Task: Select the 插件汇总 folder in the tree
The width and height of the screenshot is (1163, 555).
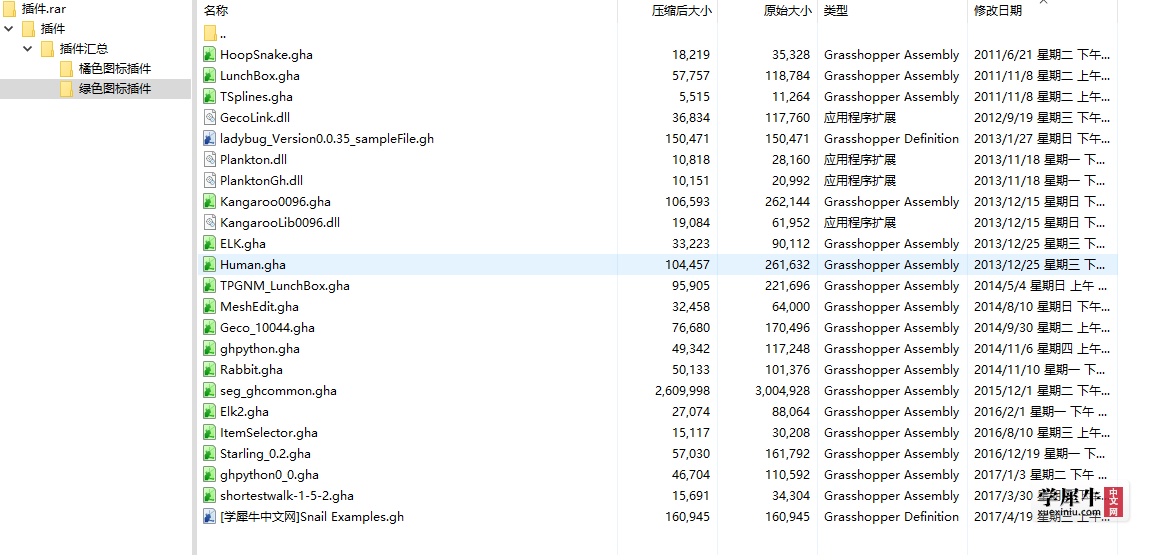Action: 74,49
